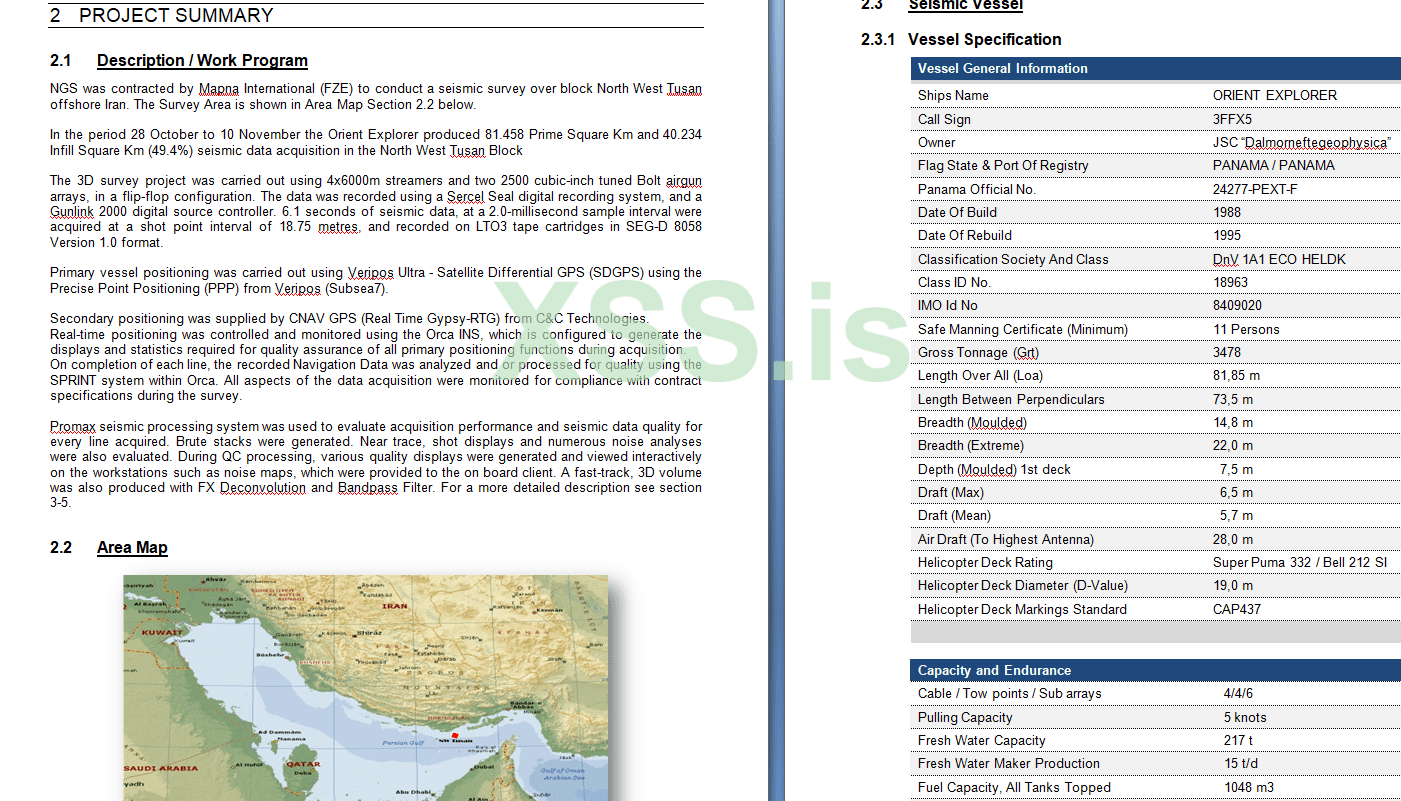
Task: Click the 'Panama Official No.' label
Action: click(977, 189)
